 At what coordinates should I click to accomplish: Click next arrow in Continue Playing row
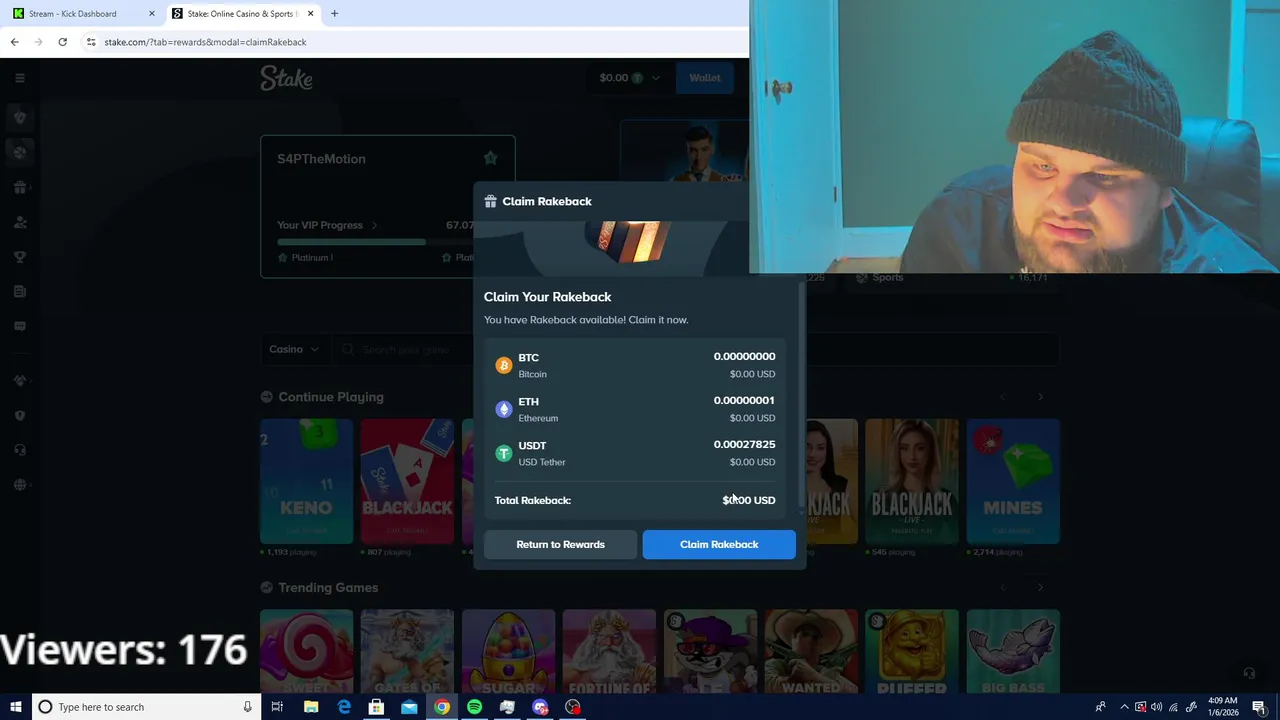pos(1040,397)
